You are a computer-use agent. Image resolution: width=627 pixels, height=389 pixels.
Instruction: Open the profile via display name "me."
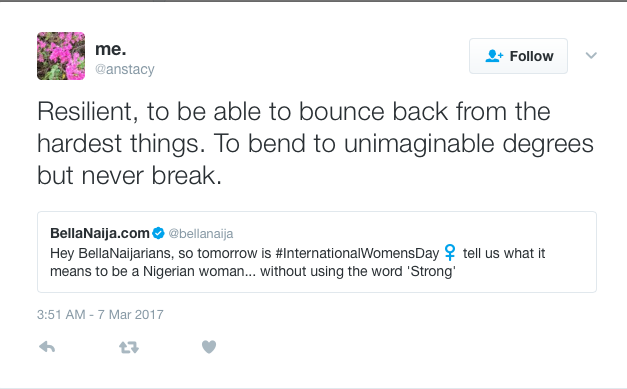[111, 49]
